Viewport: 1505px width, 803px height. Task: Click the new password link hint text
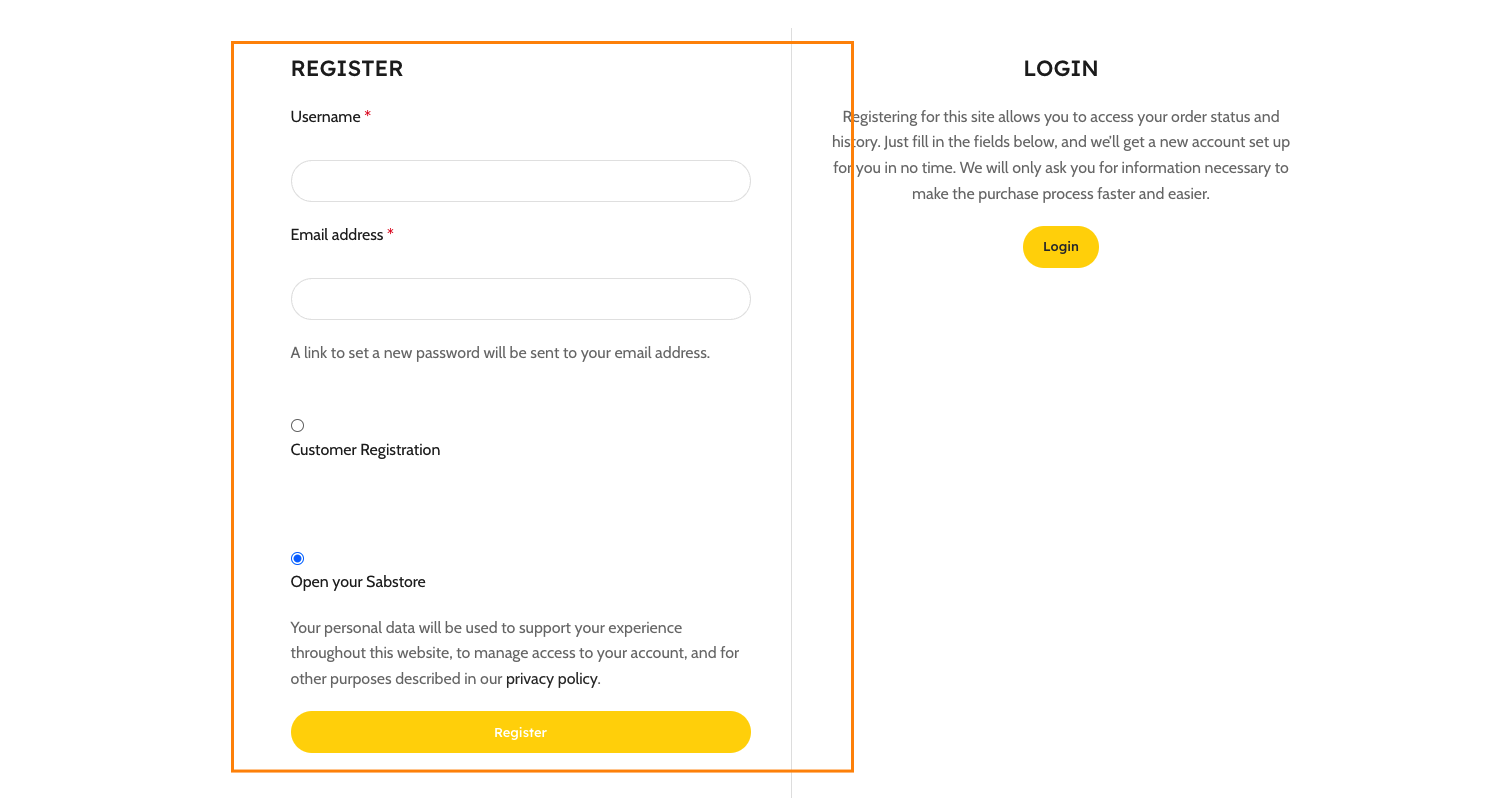click(x=500, y=353)
